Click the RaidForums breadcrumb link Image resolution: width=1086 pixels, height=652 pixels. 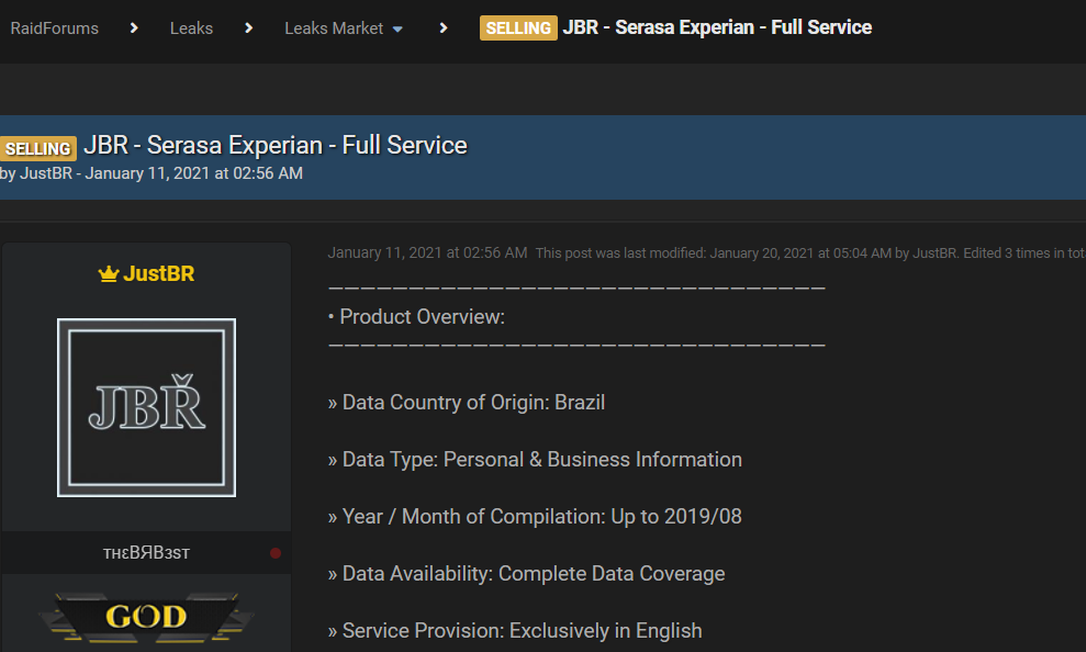click(54, 28)
